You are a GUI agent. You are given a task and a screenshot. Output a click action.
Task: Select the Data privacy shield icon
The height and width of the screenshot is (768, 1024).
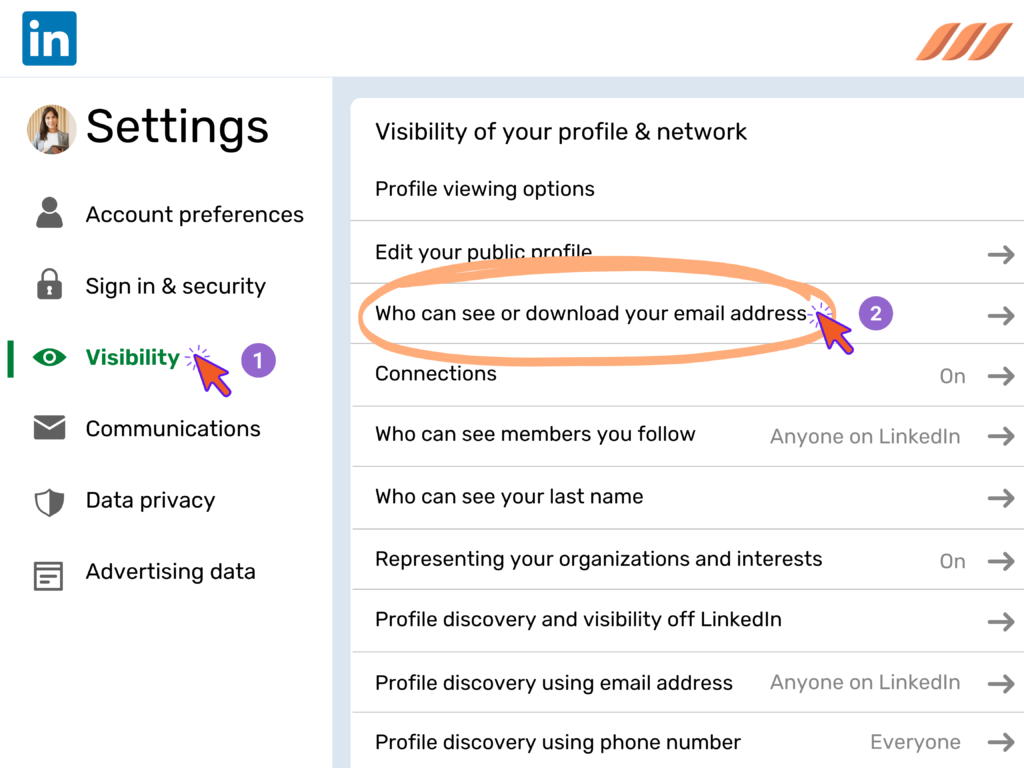48,500
